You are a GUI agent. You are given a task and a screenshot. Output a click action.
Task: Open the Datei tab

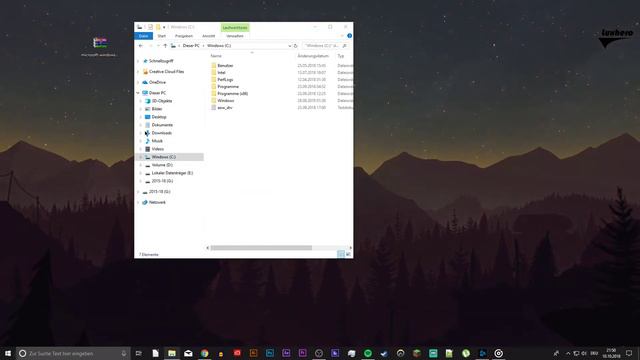point(144,36)
